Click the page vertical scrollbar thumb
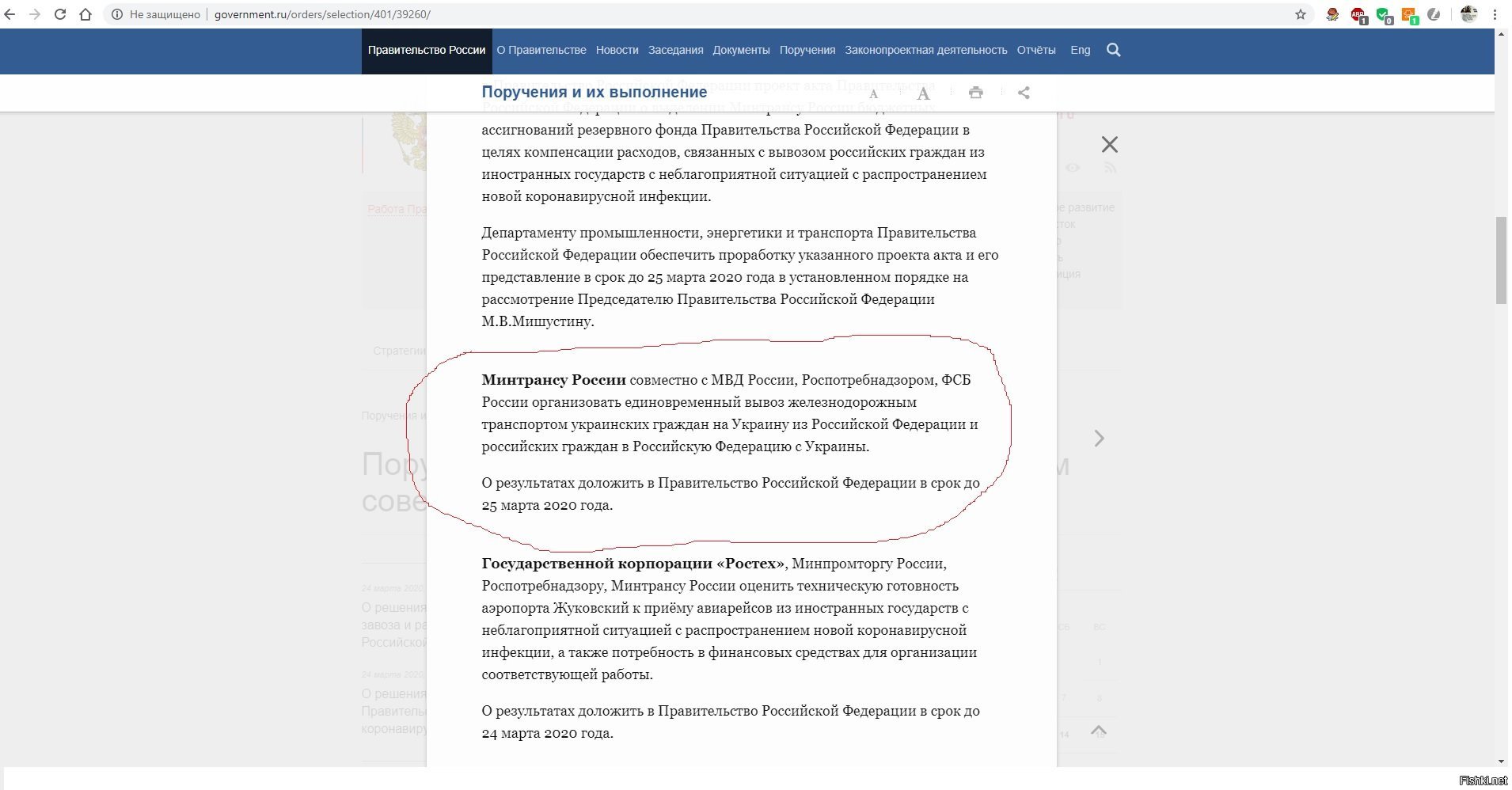The width and height of the screenshot is (1512, 790). (1502, 260)
